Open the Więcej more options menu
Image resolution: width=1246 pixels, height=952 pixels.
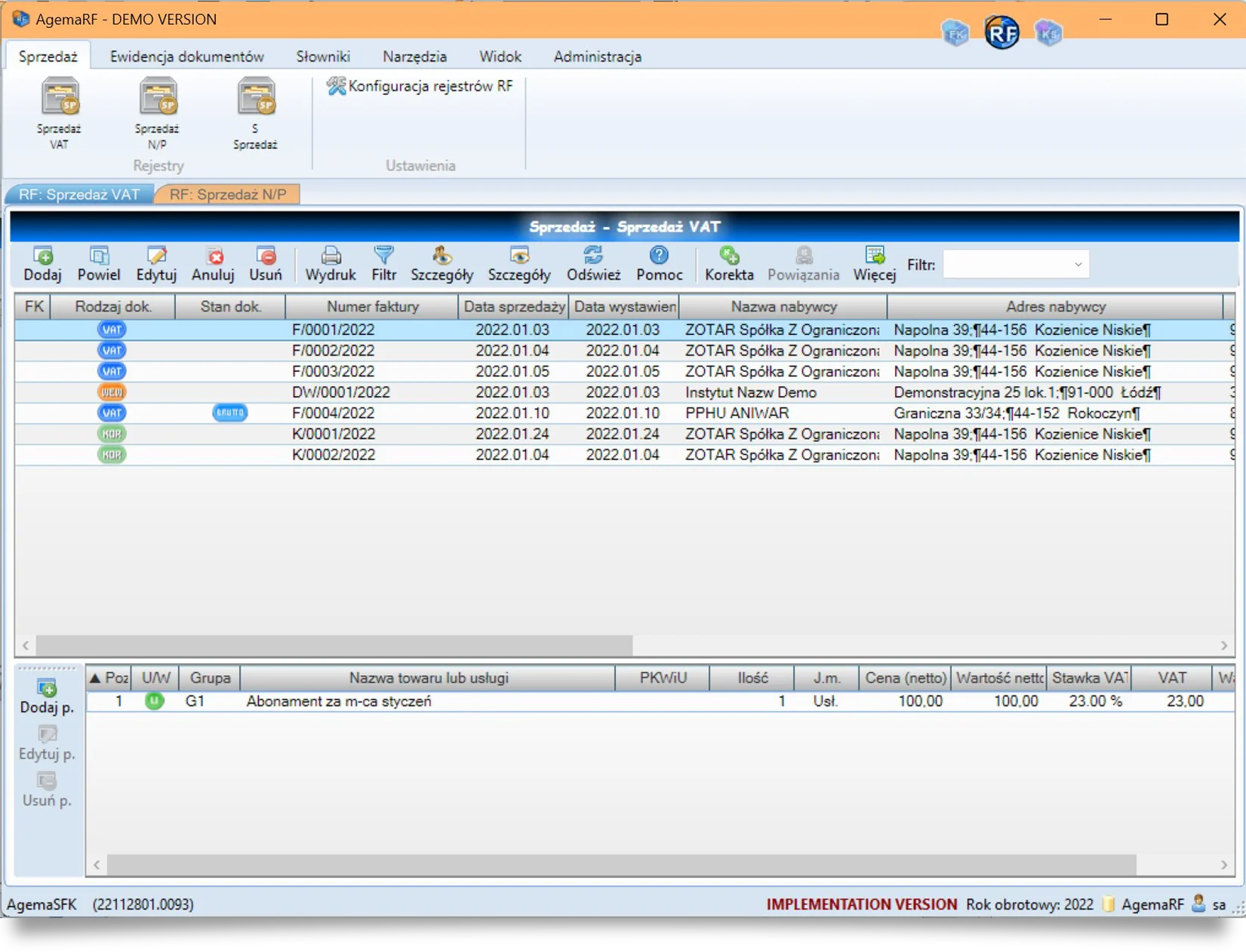pos(874,263)
